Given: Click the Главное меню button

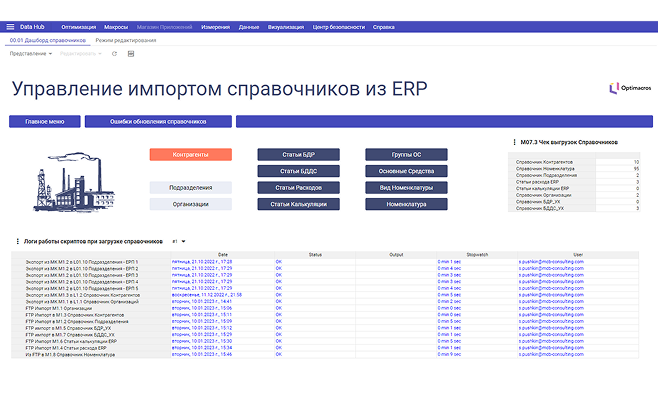Looking at the screenshot, I should tap(44, 121).
